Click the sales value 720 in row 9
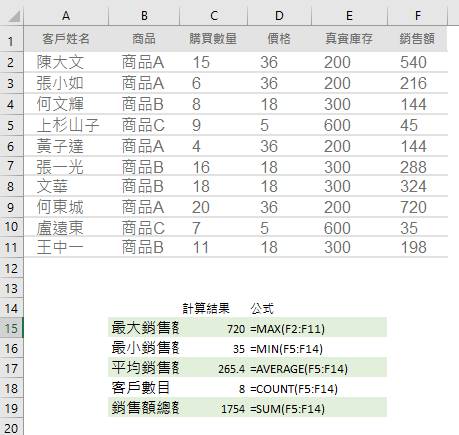The width and height of the screenshot is (459, 435). point(417,207)
